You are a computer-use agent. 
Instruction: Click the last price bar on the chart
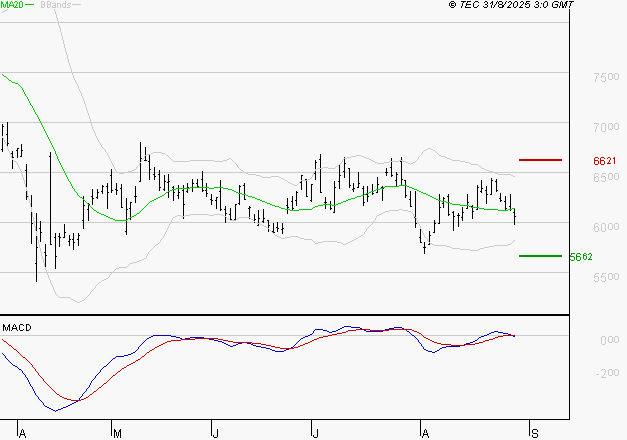pos(515,216)
